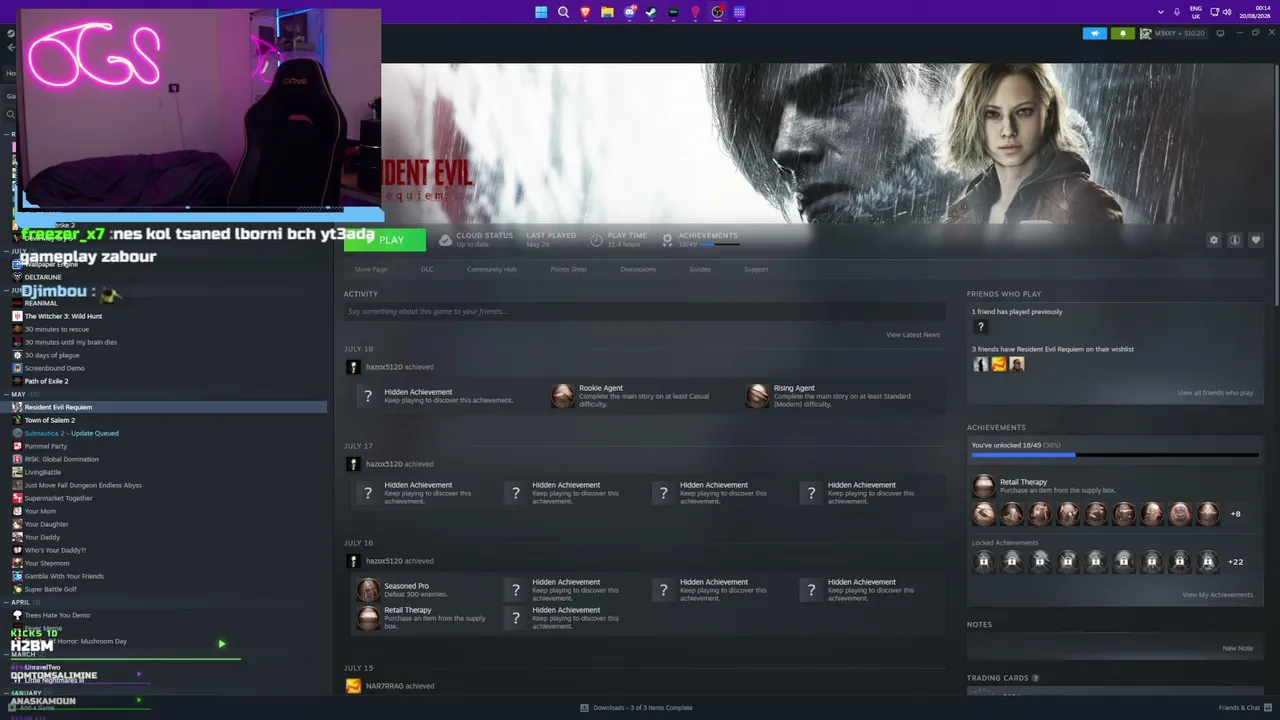Open View Latest News link
This screenshot has height=720, width=1280.
(913, 335)
